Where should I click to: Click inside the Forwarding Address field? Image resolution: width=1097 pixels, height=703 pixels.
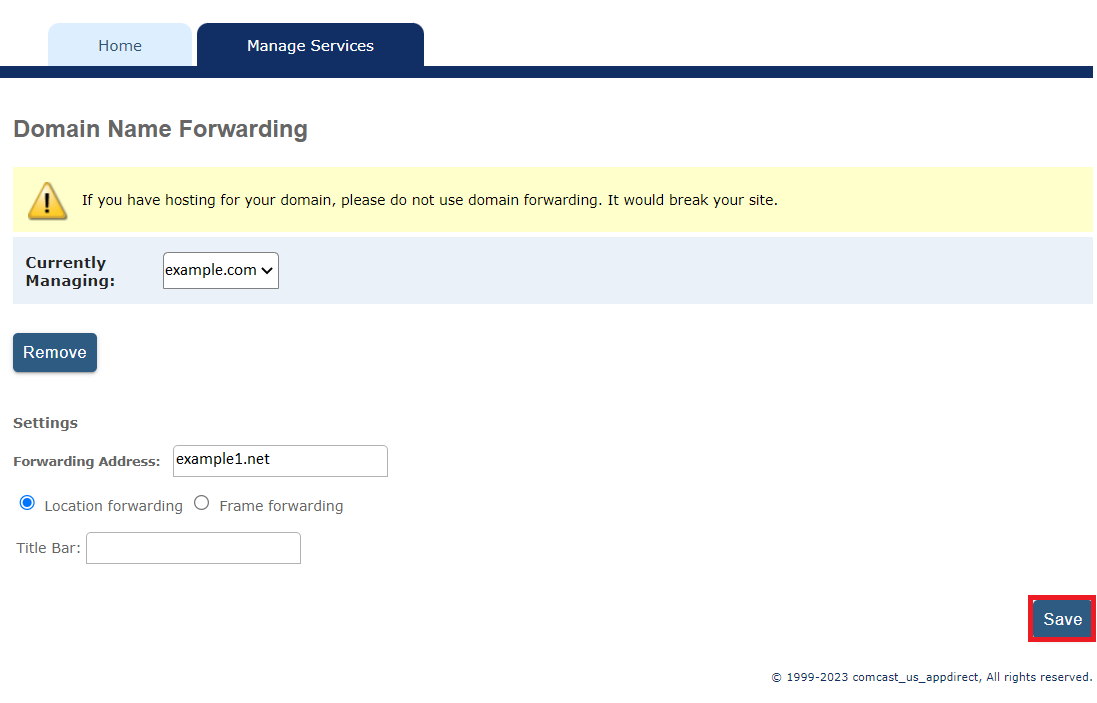tap(279, 460)
